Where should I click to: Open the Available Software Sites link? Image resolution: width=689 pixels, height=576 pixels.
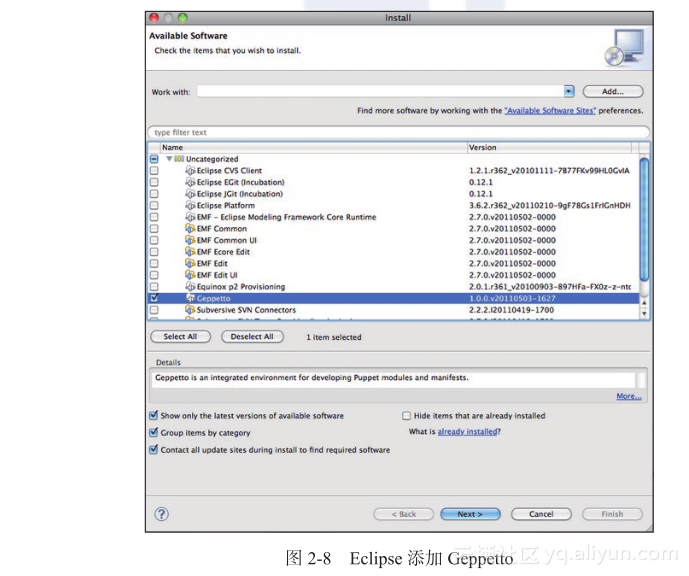[550, 111]
